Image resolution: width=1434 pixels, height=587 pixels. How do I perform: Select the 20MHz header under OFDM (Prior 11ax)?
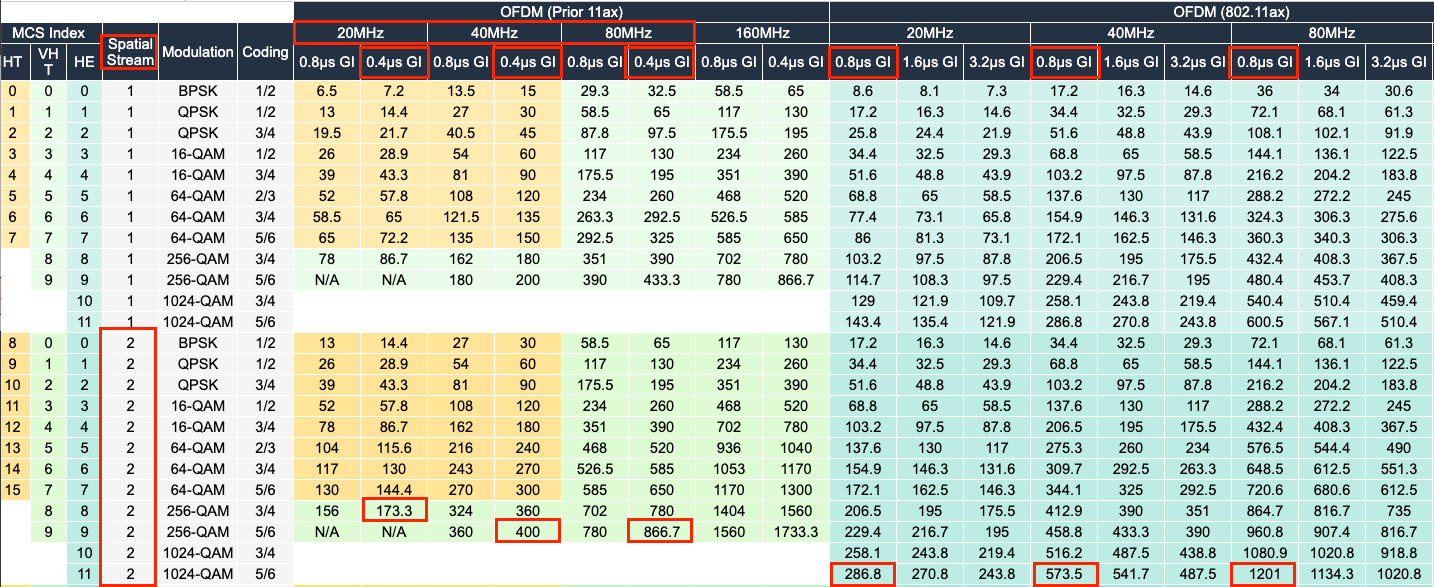[x=361, y=33]
